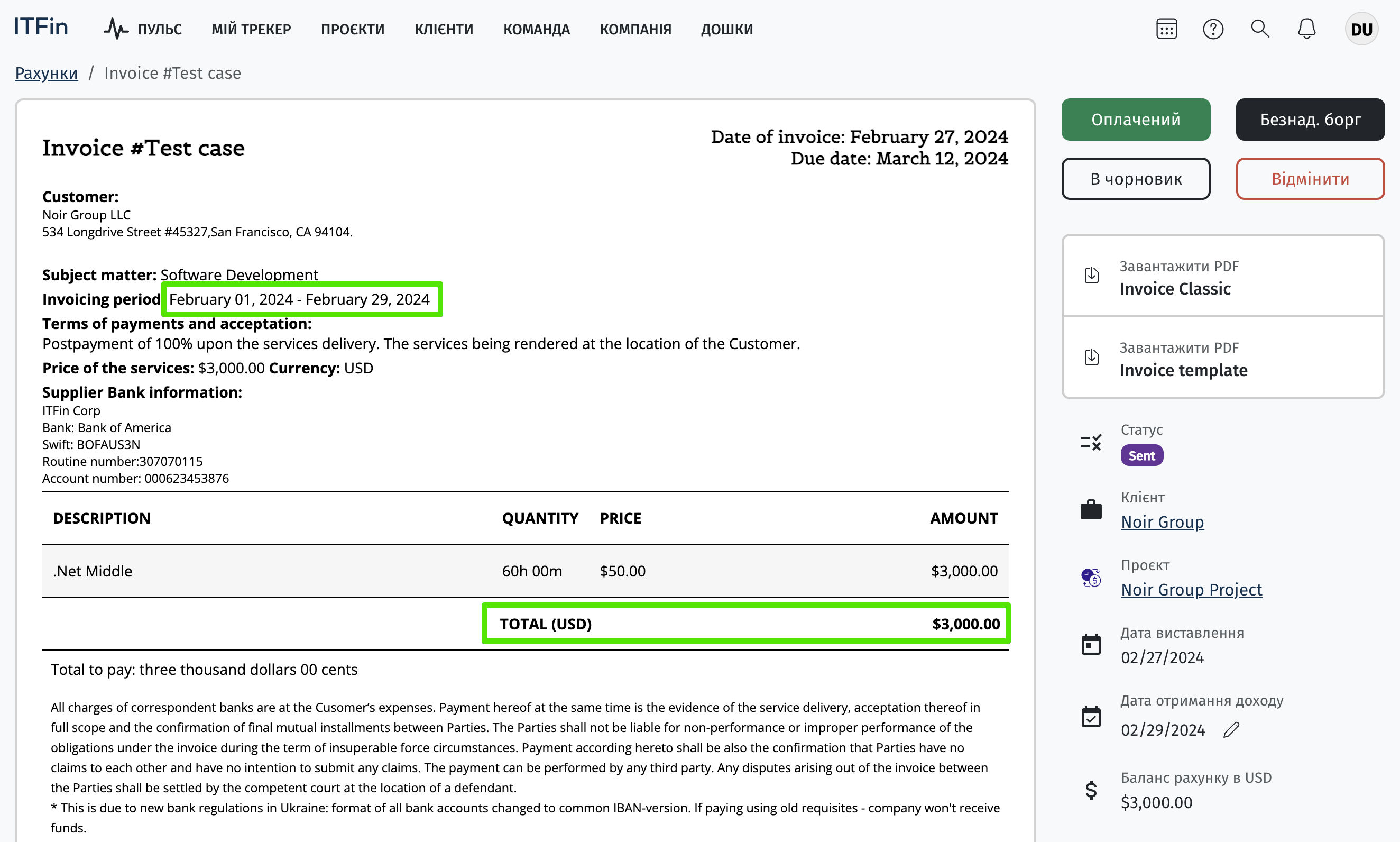Click the dollar balance icon
This screenshot has width=1400, height=842.
point(1090,790)
